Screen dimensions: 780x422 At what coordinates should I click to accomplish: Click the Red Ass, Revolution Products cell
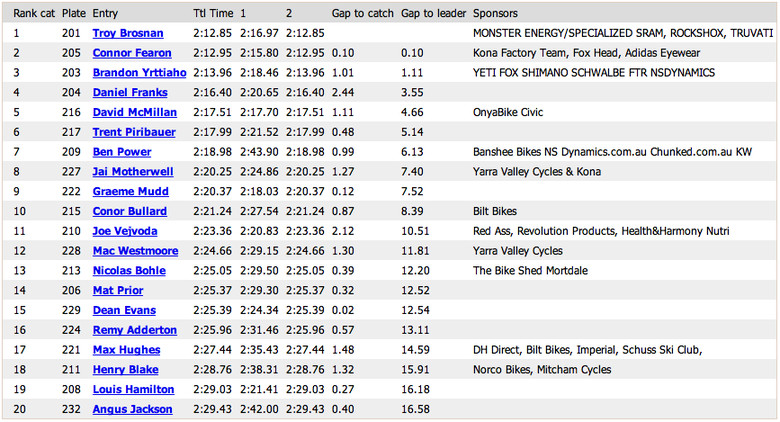click(x=601, y=231)
